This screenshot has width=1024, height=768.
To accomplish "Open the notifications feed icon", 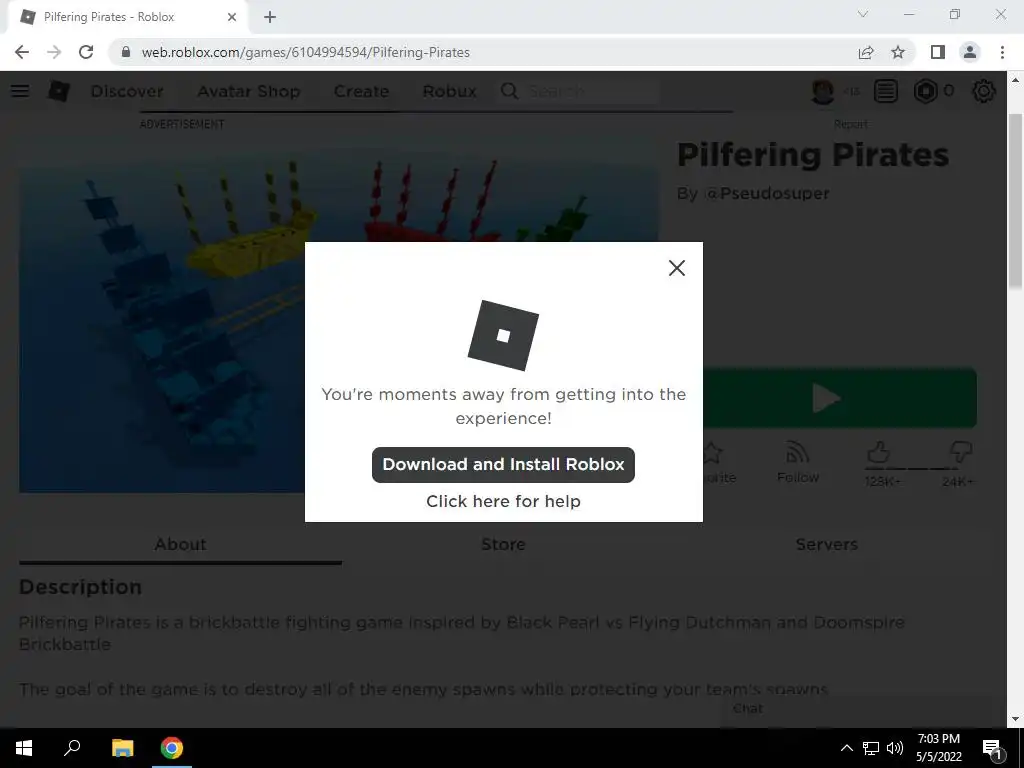I will pyautogui.click(x=886, y=91).
